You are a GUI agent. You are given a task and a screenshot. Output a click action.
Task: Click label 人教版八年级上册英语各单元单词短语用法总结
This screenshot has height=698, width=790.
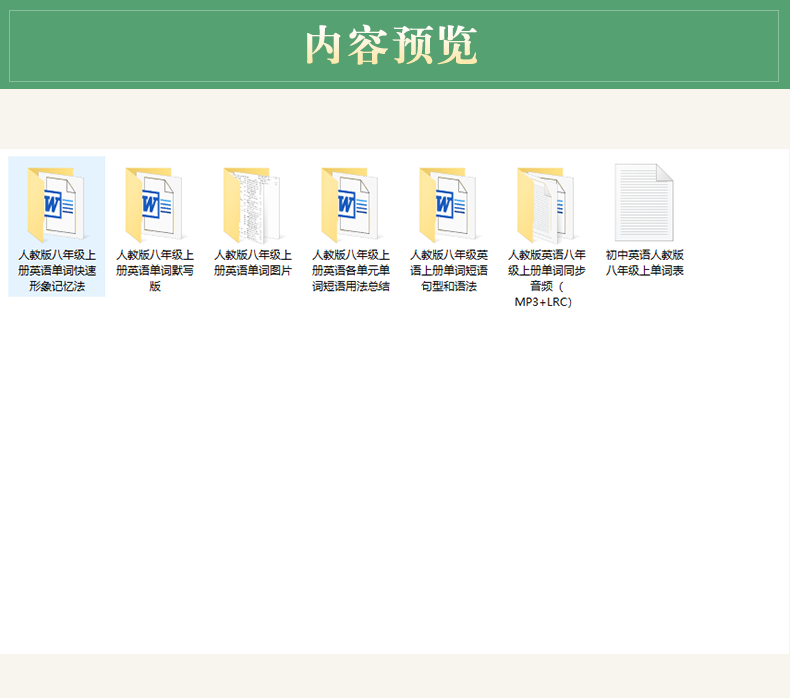[x=351, y=271]
